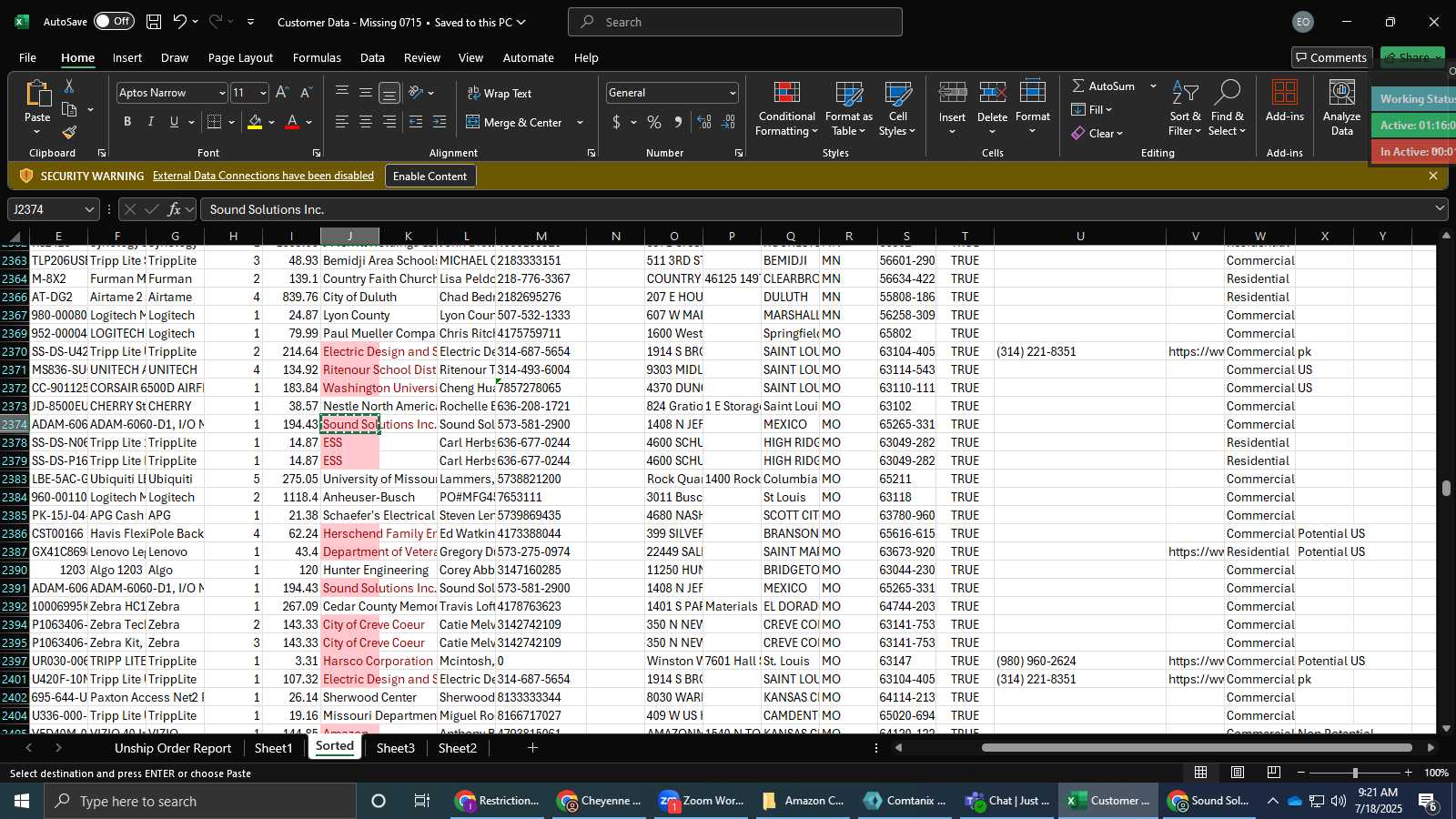Select the Format Painter brush icon
Screen dimensions: 1456x819
click(x=69, y=133)
